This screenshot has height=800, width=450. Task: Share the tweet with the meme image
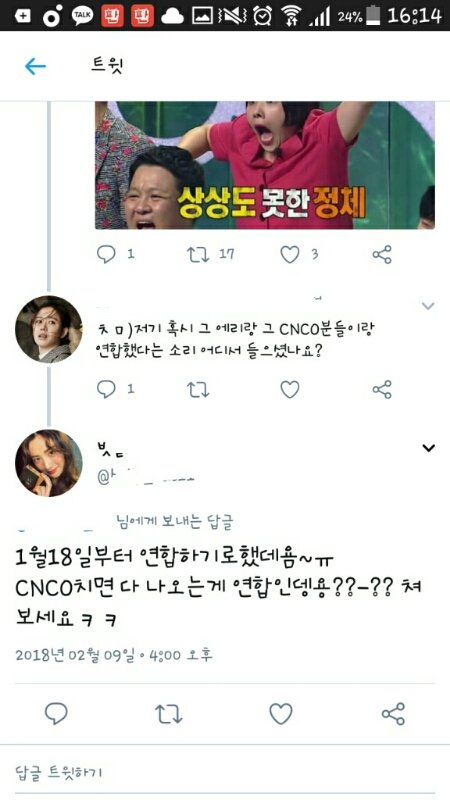(x=382, y=254)
